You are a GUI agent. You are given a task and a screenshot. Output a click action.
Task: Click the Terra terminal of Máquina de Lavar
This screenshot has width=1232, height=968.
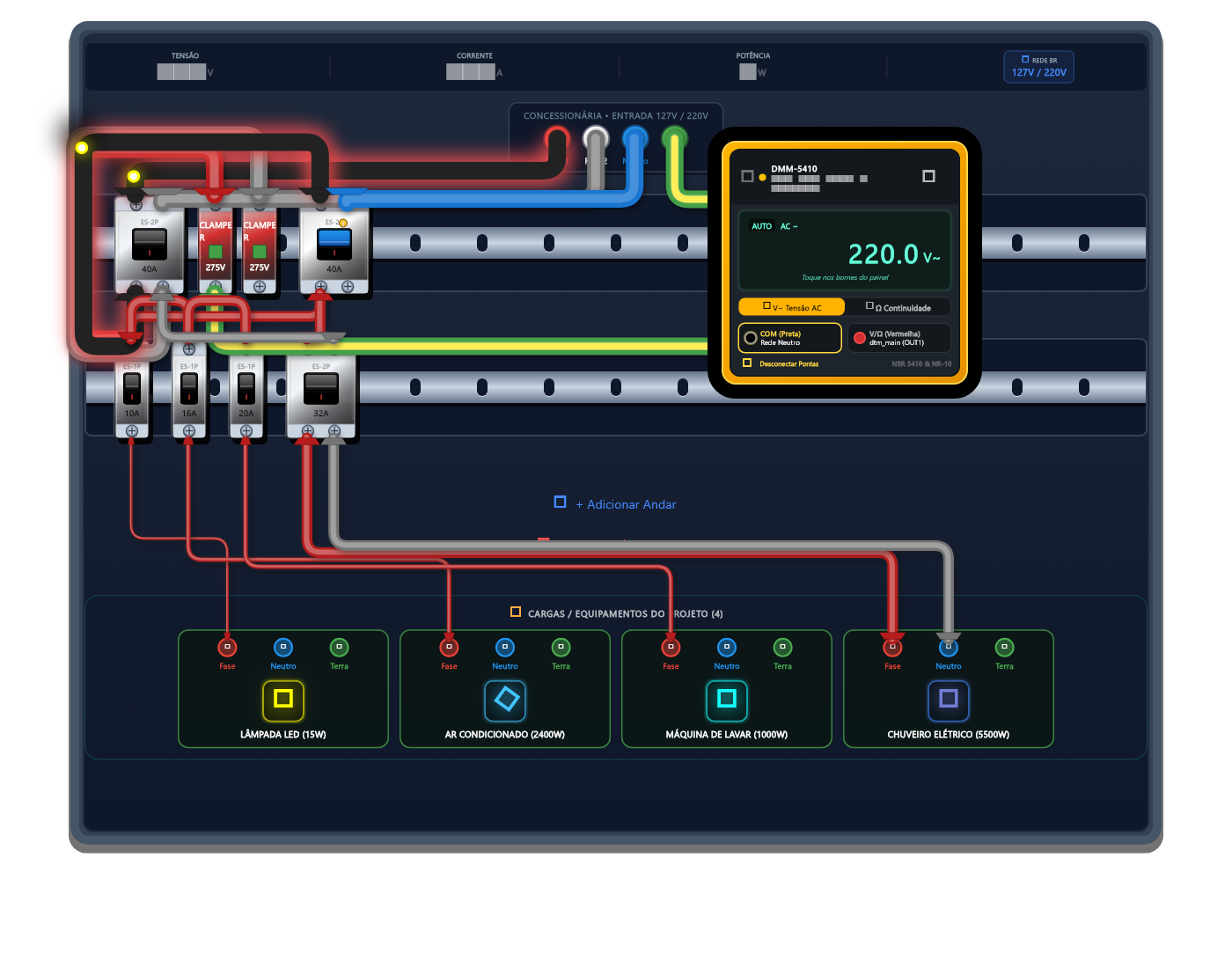pyautogui.click(x=782, y=648)
